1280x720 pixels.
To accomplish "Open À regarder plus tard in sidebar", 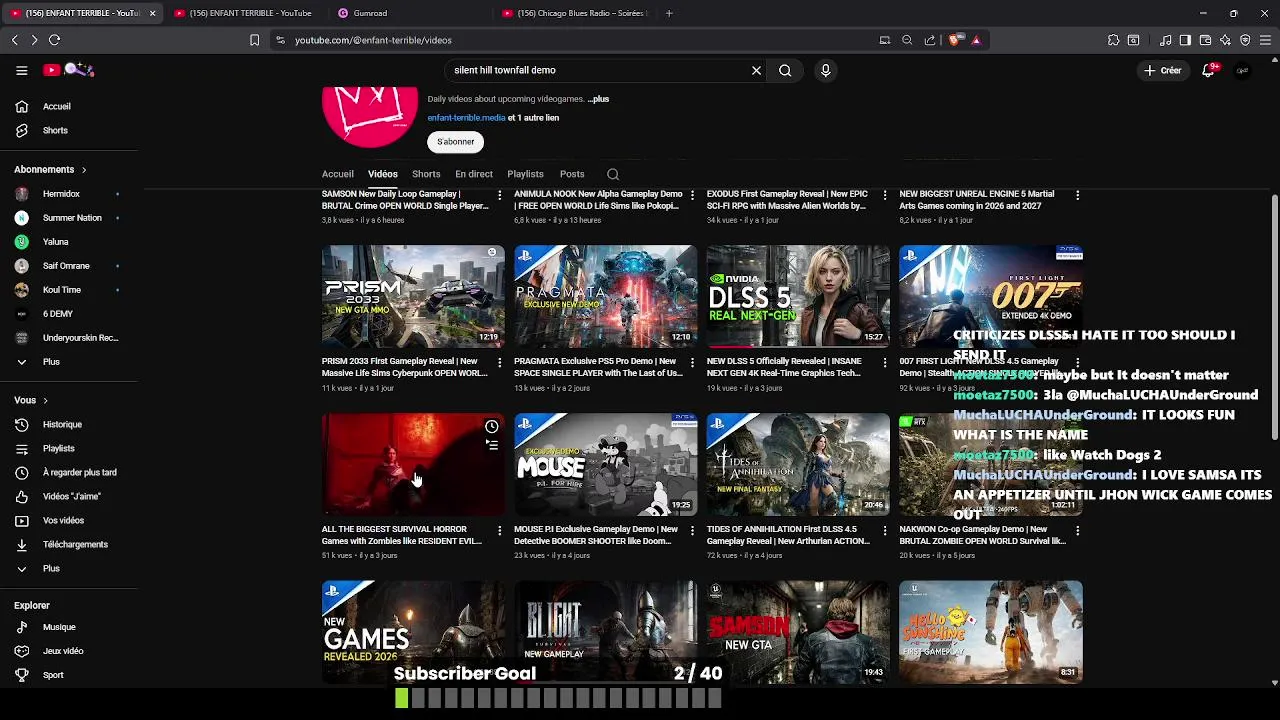I will pyautogui.click(x=79, y=472).
